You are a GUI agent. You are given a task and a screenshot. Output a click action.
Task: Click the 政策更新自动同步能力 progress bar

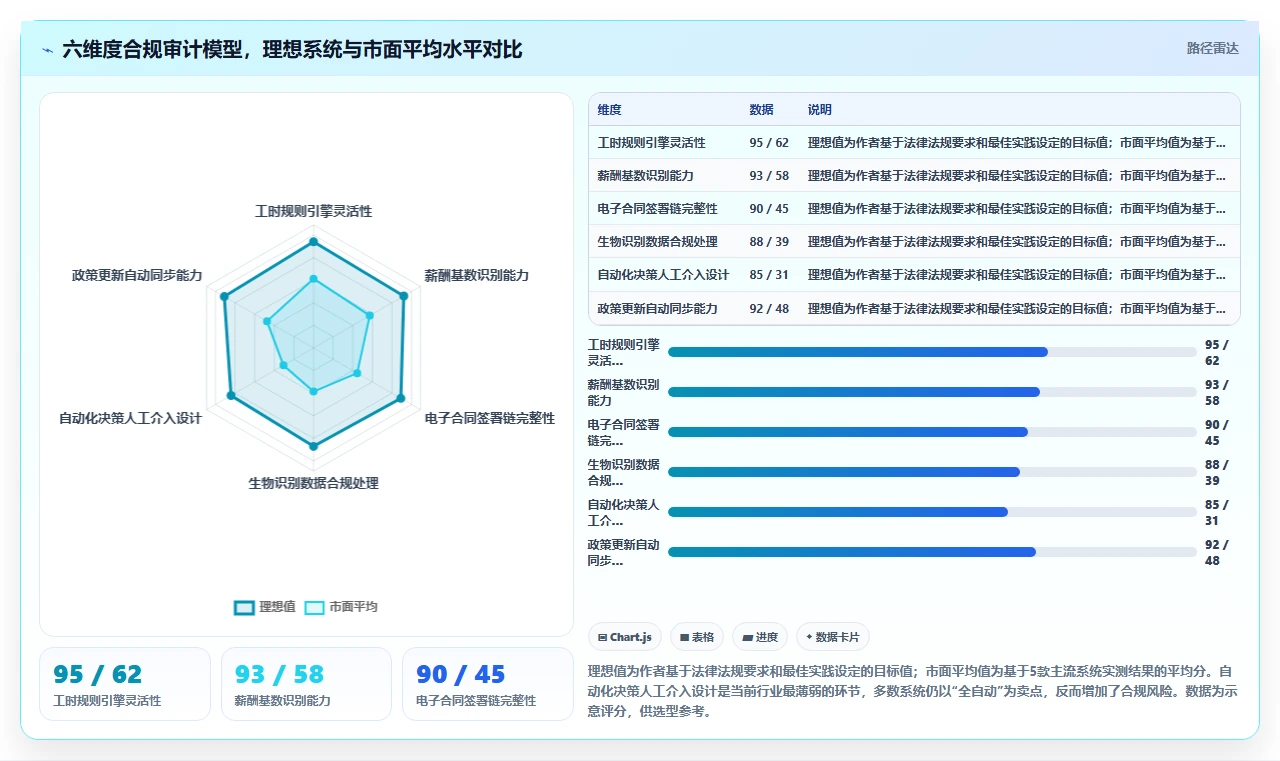pos(932,552)
